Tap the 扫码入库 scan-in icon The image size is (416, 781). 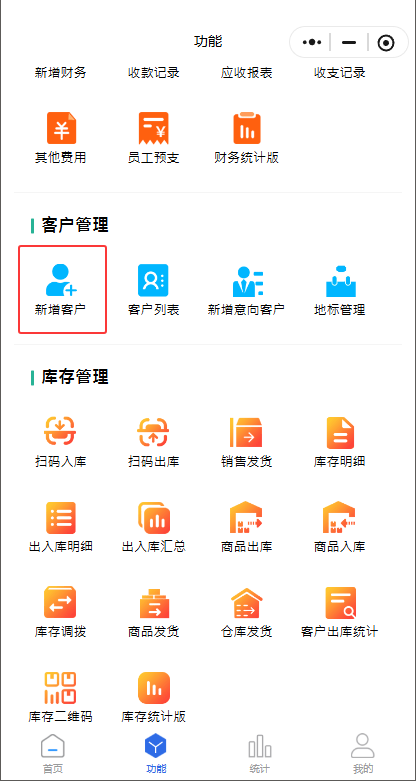pyautogui.click(x=60, y=432)
